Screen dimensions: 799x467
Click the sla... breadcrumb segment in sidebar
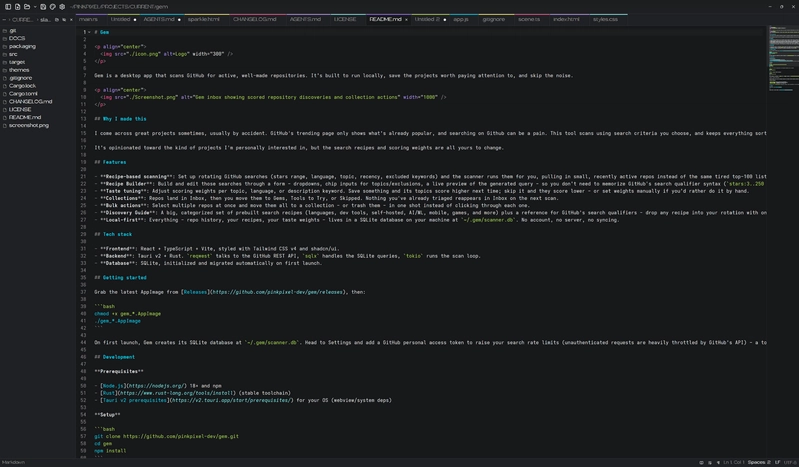point(45,19)
